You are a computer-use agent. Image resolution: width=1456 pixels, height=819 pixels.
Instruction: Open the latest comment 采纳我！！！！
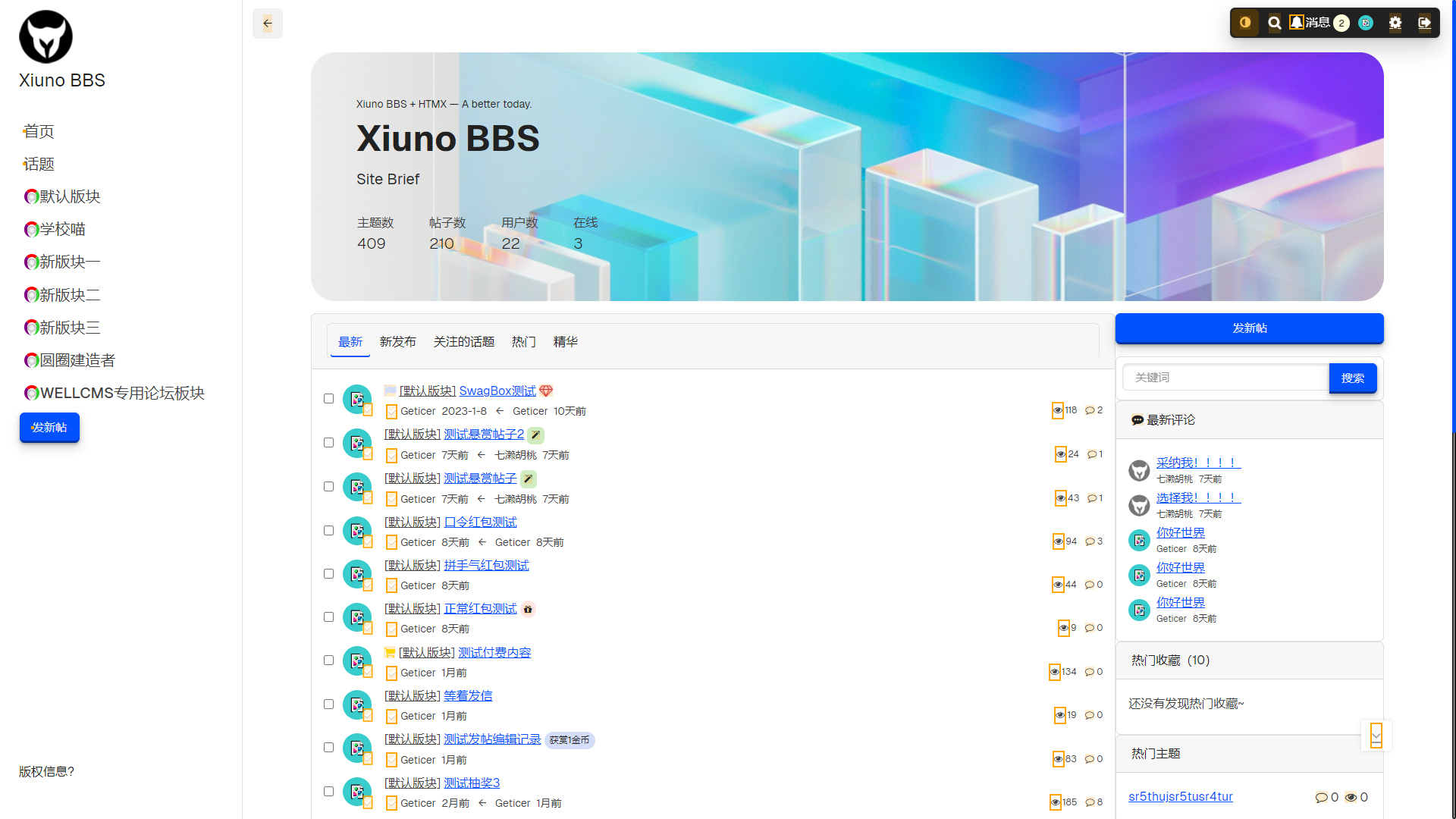click(x=1198, y=463)
